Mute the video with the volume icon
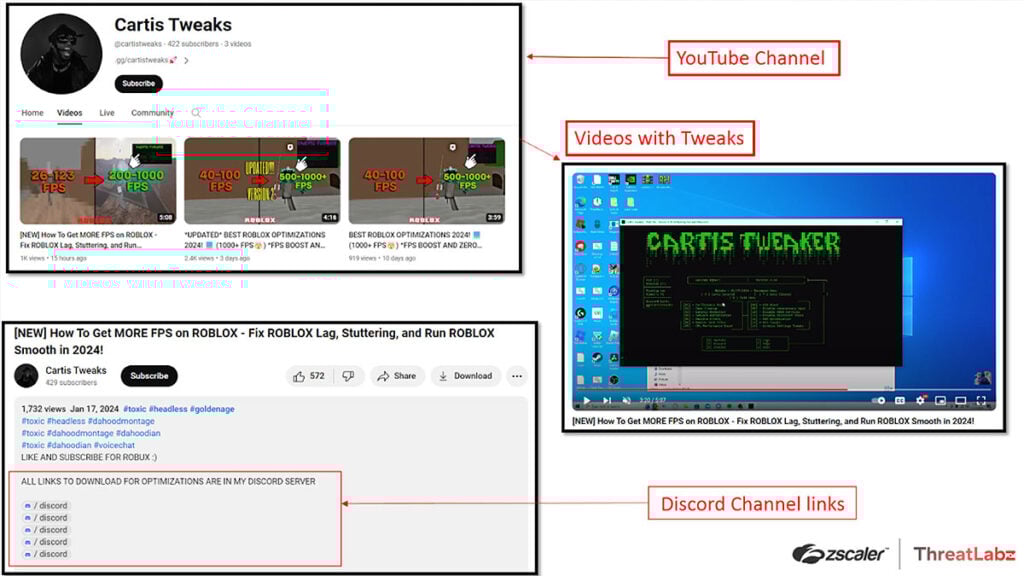This screenshot has width=1024, height=576. (x=626, y=398)
